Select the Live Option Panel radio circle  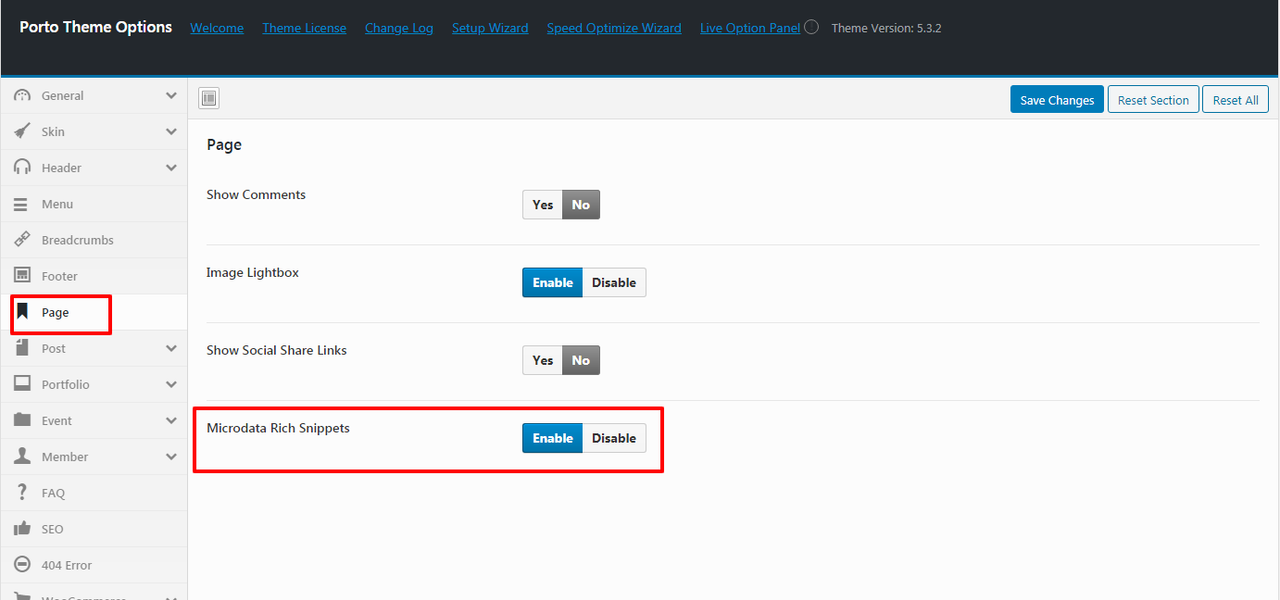pyautogui.click(x=811, y=27)
